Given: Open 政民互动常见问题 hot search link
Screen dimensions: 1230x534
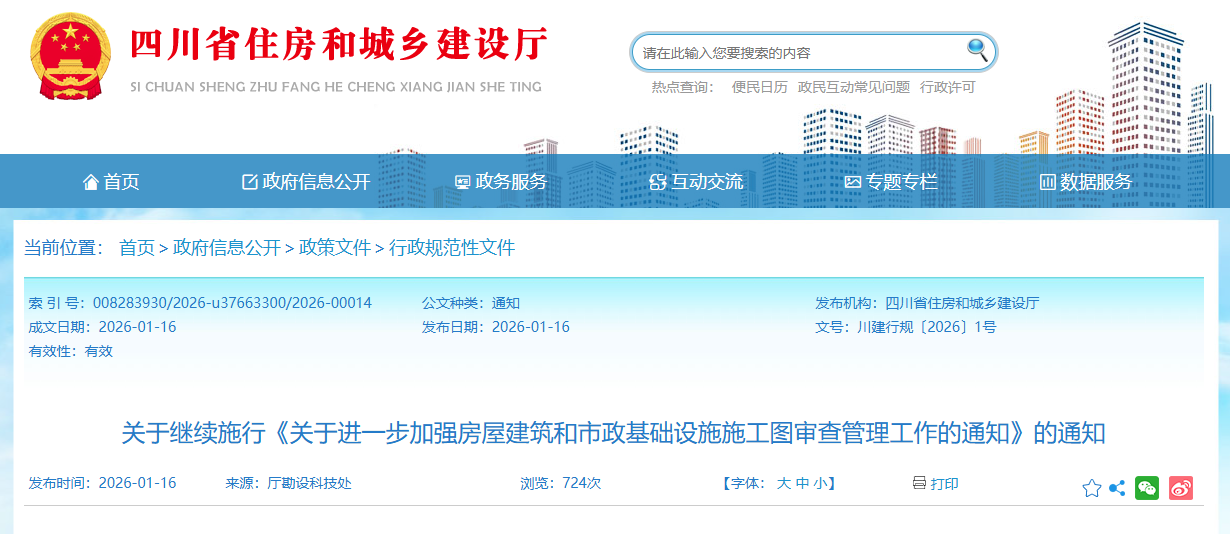Looking at the screenshot, I should coord(854,87).
